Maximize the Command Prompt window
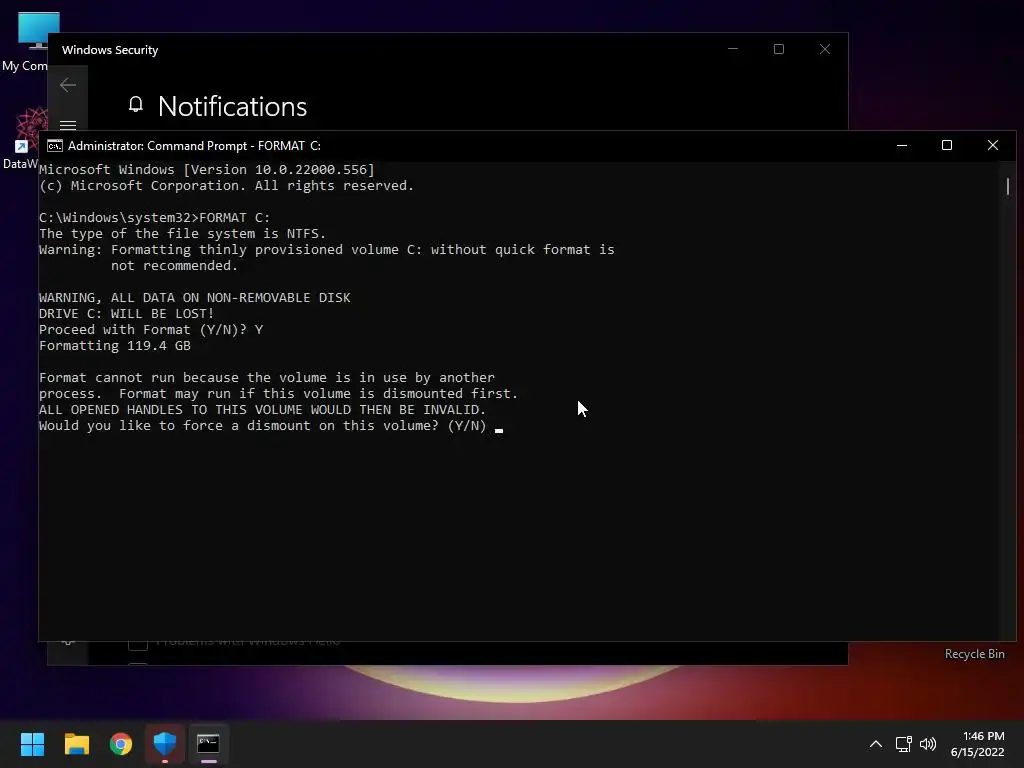The height and width of the screenshot is (768, 1024). point(947,146)
